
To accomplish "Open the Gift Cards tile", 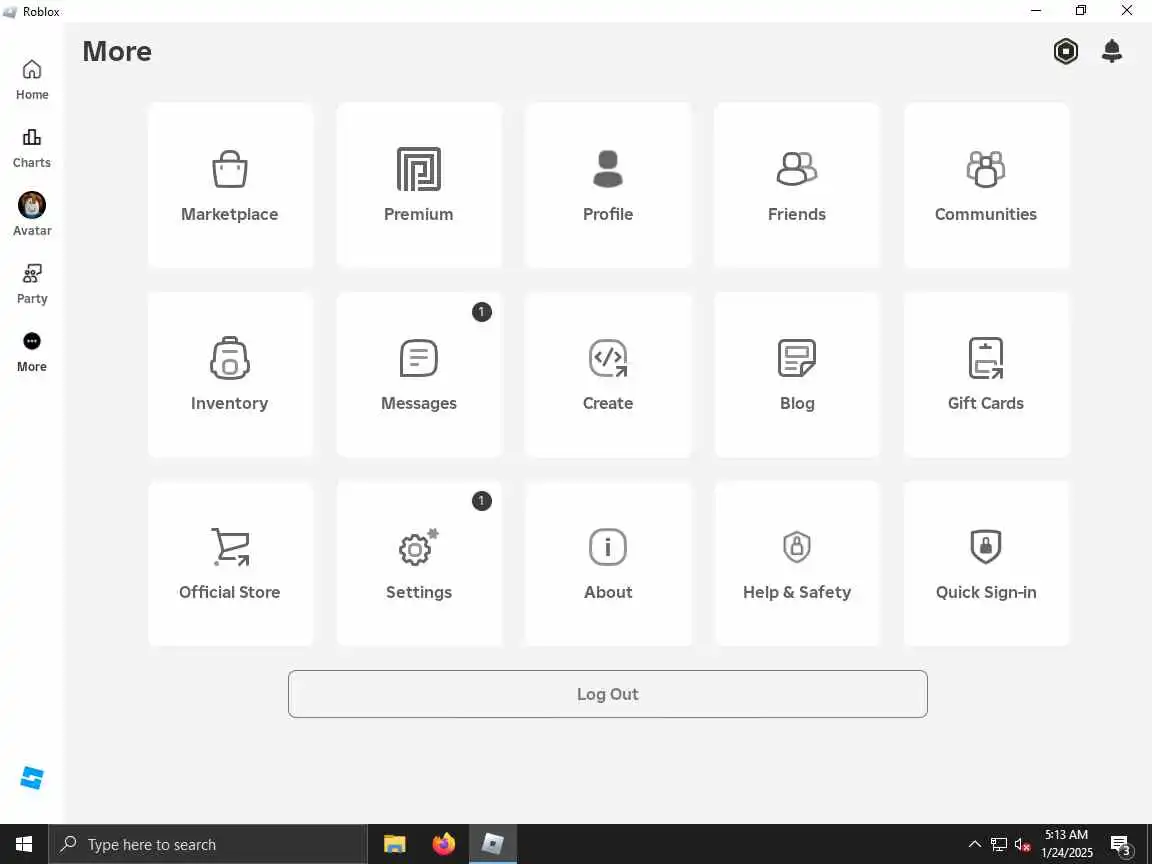I will click(986, 375).
